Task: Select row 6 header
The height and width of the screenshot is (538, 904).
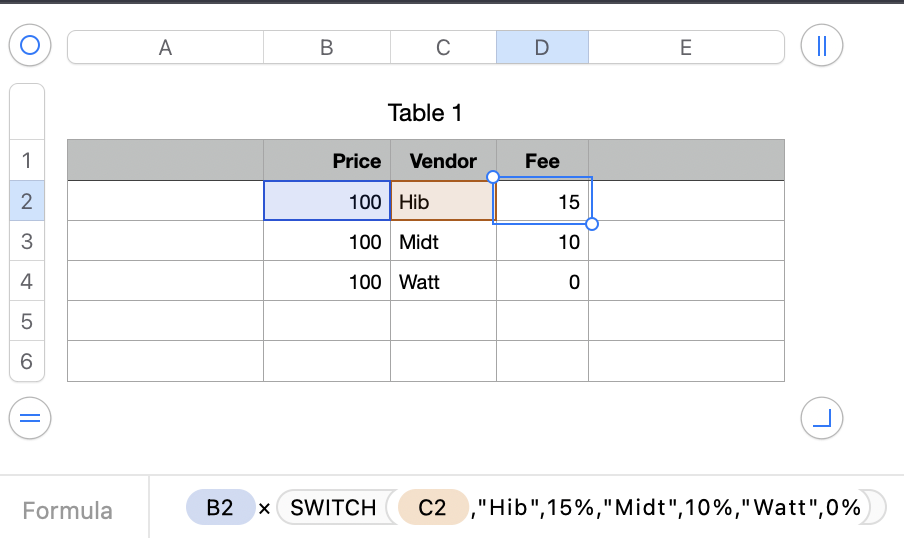Action: (x=27, y=361)
